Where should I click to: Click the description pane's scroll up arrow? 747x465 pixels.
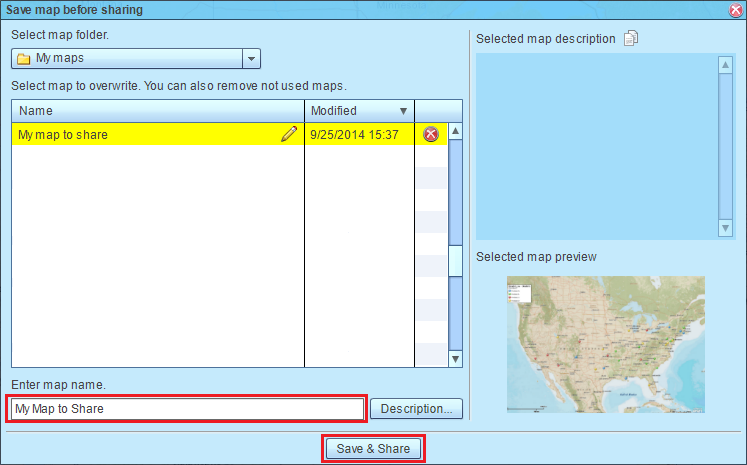[727, 64]
